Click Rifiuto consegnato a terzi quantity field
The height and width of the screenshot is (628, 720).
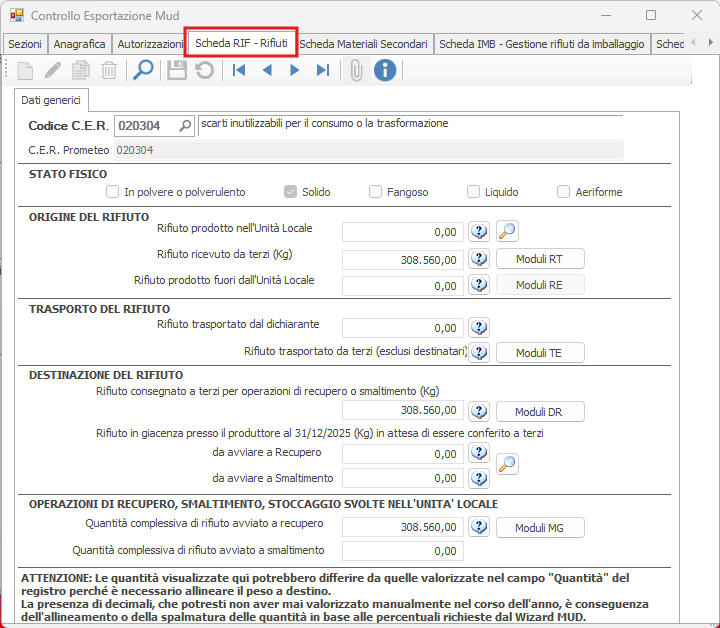pos(403,410)
